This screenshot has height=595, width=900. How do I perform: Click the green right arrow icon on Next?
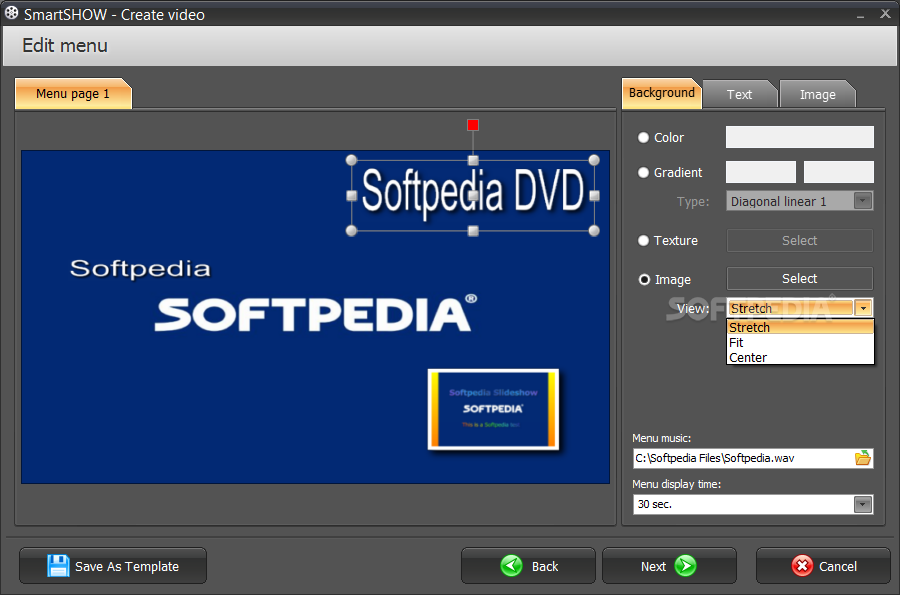pos(685,566)
